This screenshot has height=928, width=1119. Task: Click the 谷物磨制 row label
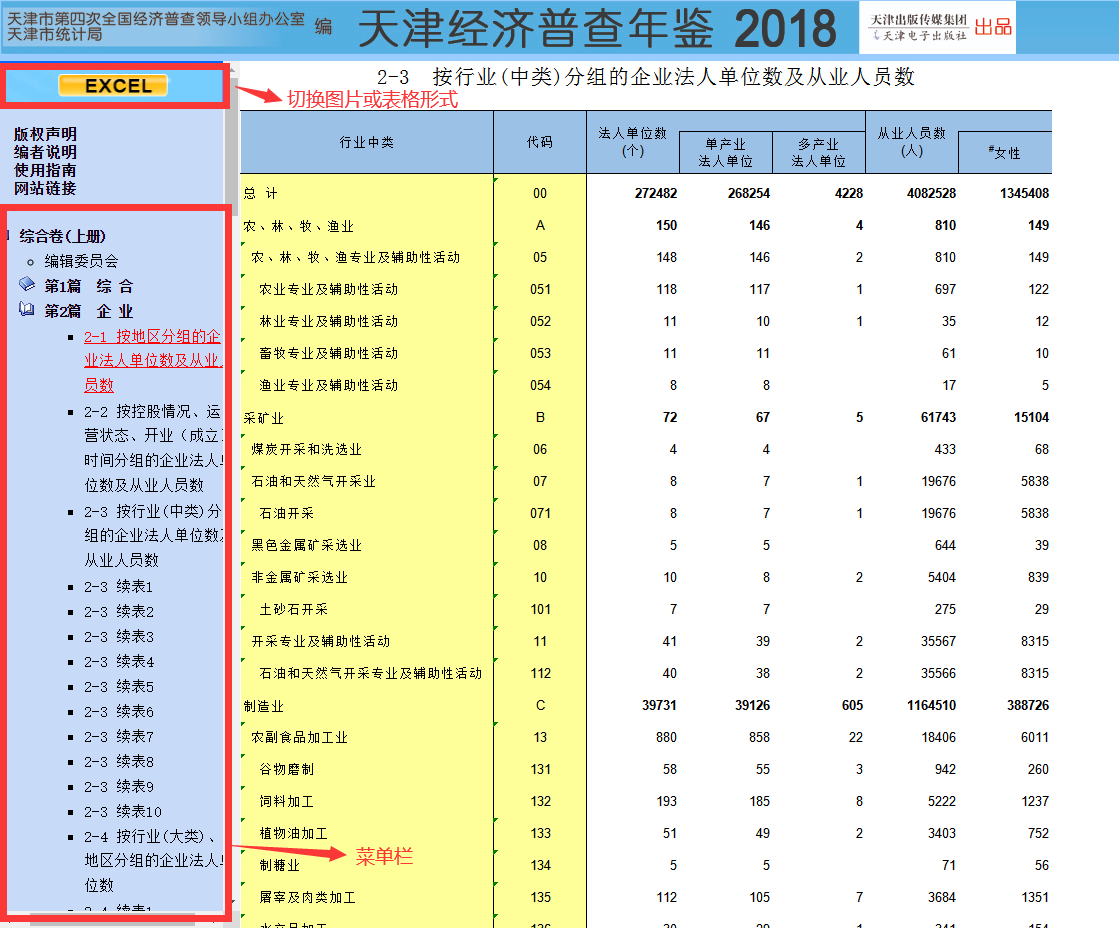(x=286, y=769)
